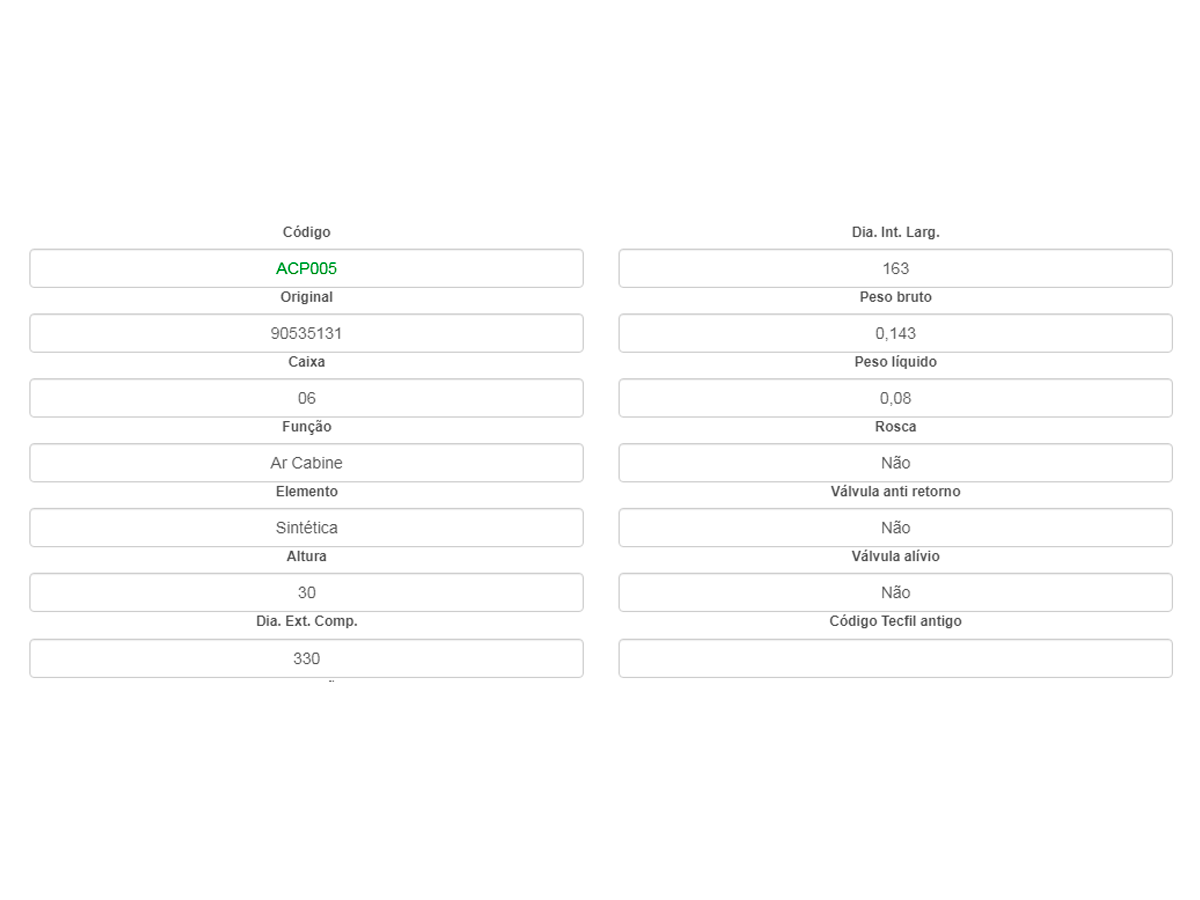The height and width of the screenshot is (900, 1200).
Task: Click the Dia. Int. Larg. label
Action: pos(895,232)
